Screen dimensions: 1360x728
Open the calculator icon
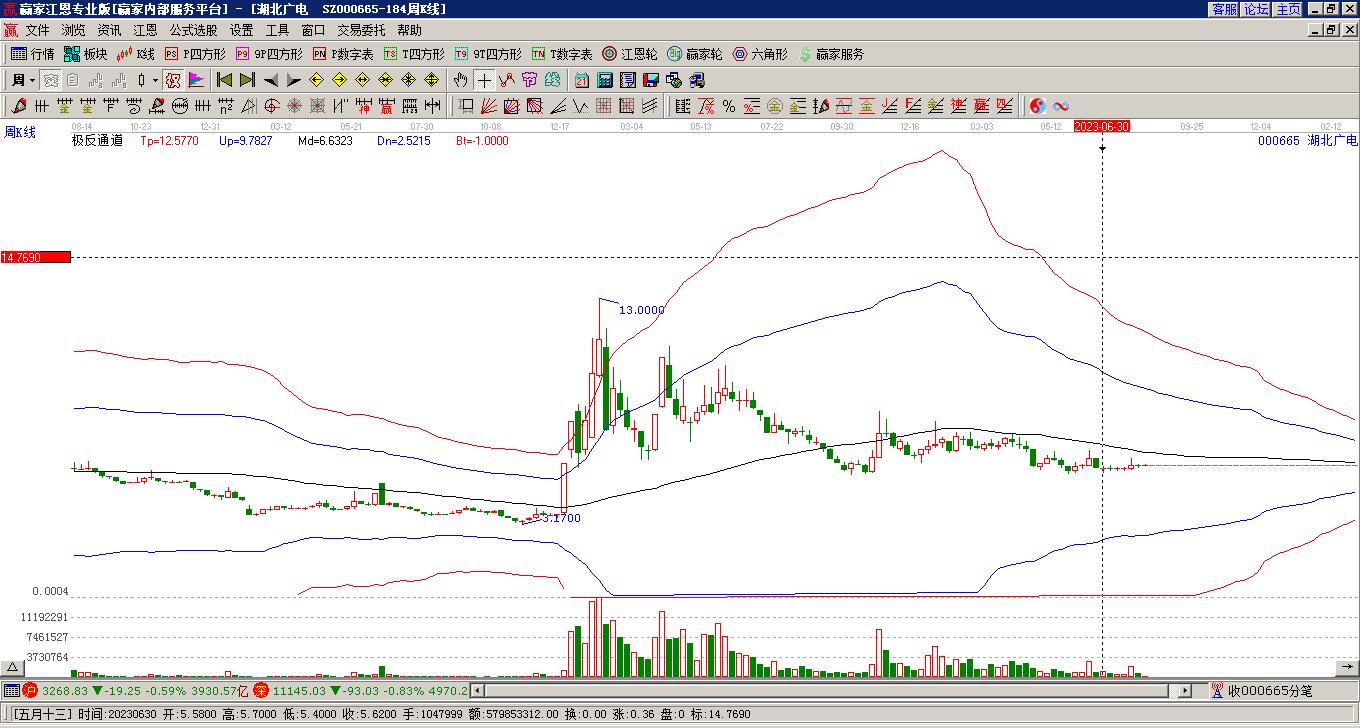(605, 80)
